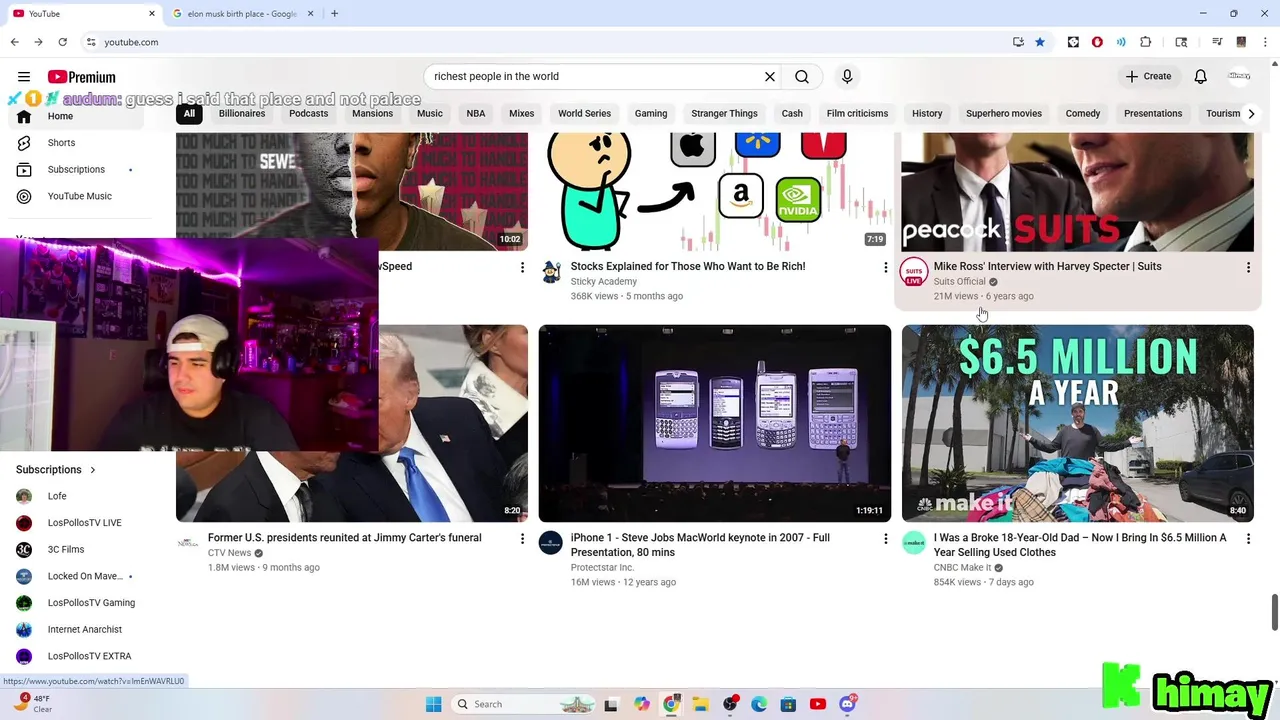Open options for Jimmy Carter's funeral video
The image size is (1280, 720).
[x=522, y=538]
